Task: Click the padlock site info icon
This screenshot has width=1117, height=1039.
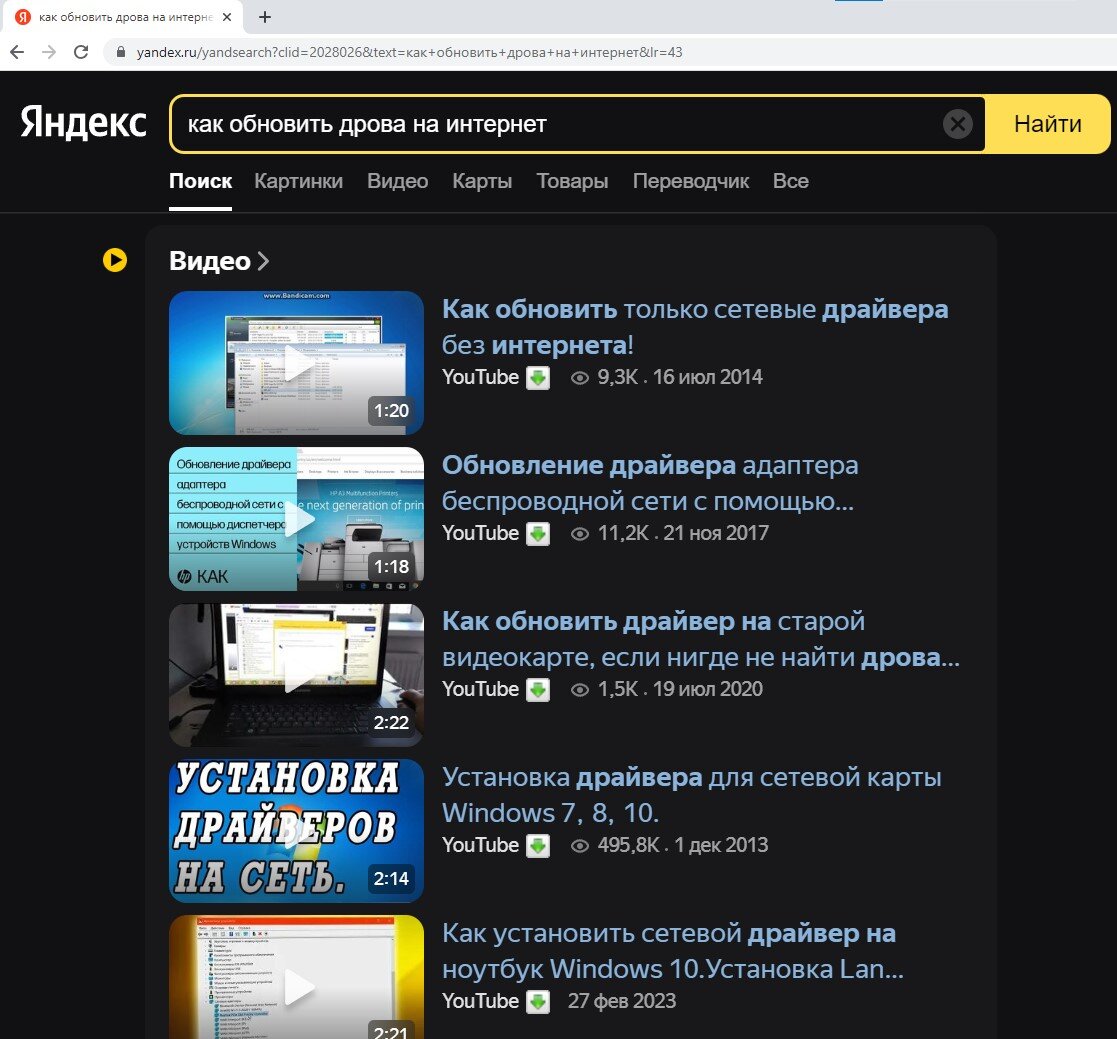Action: coord(120,52)
